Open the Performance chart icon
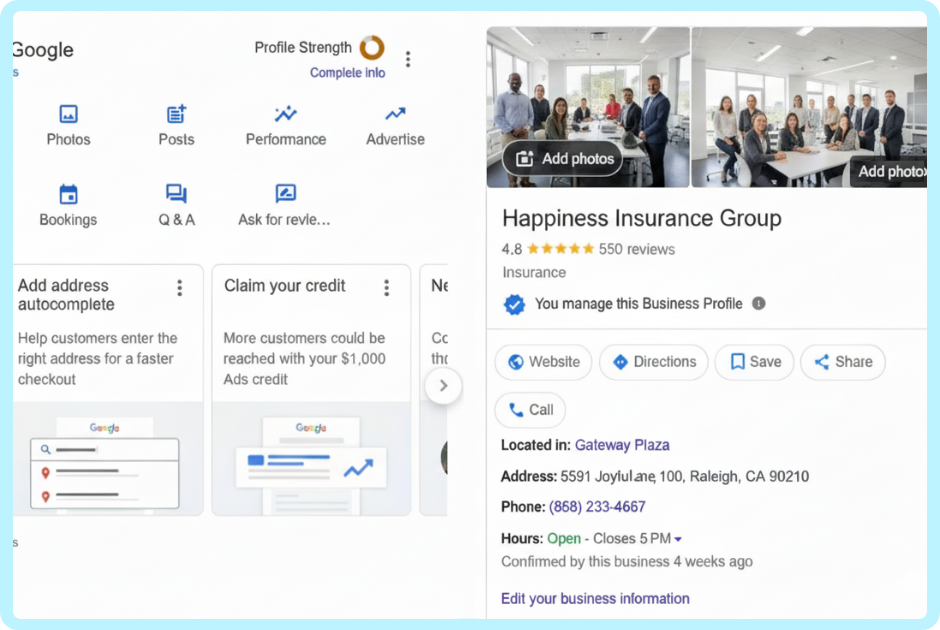The image size is (940, 630). [x=285, y=113]
